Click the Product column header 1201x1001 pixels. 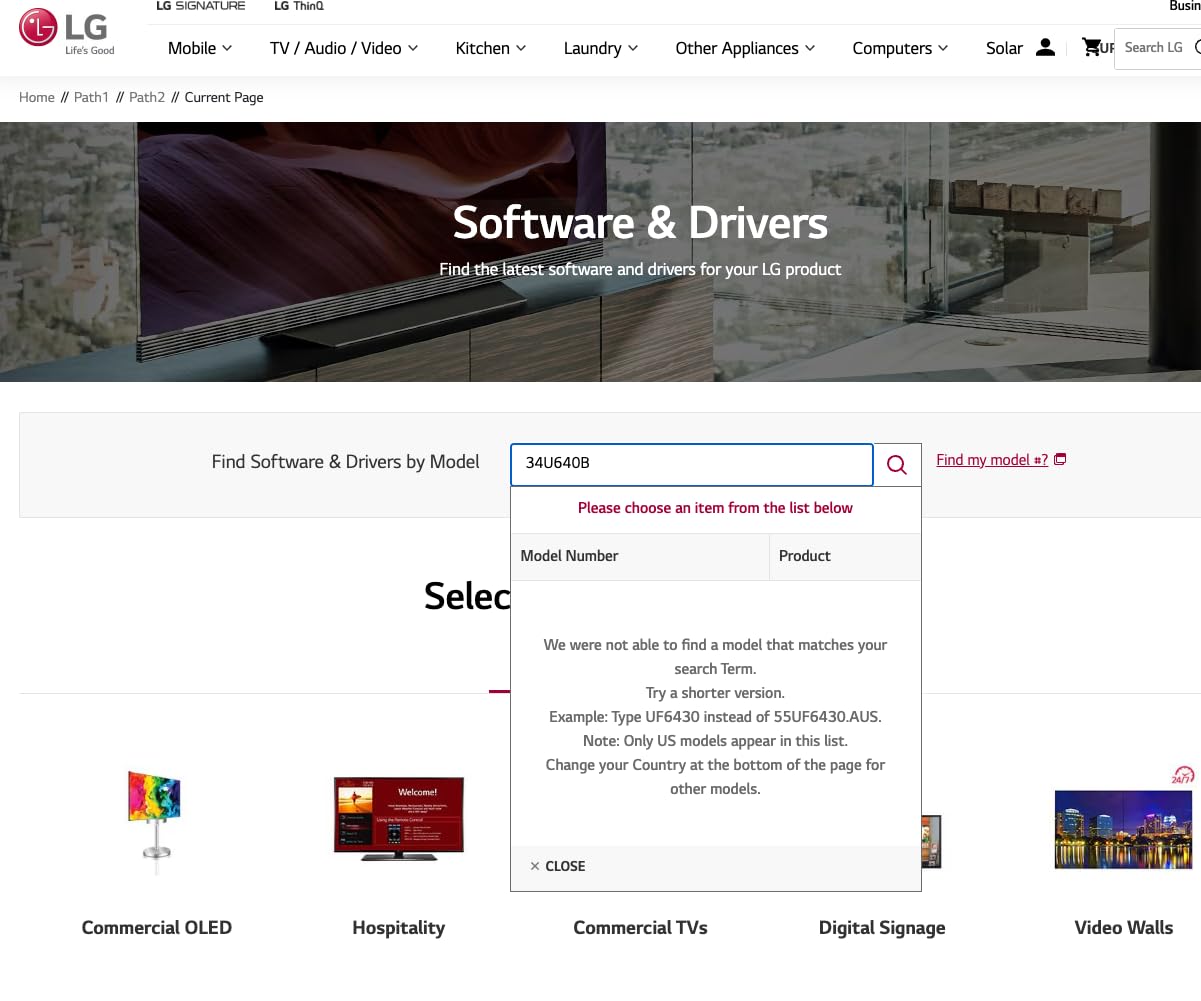845,556
